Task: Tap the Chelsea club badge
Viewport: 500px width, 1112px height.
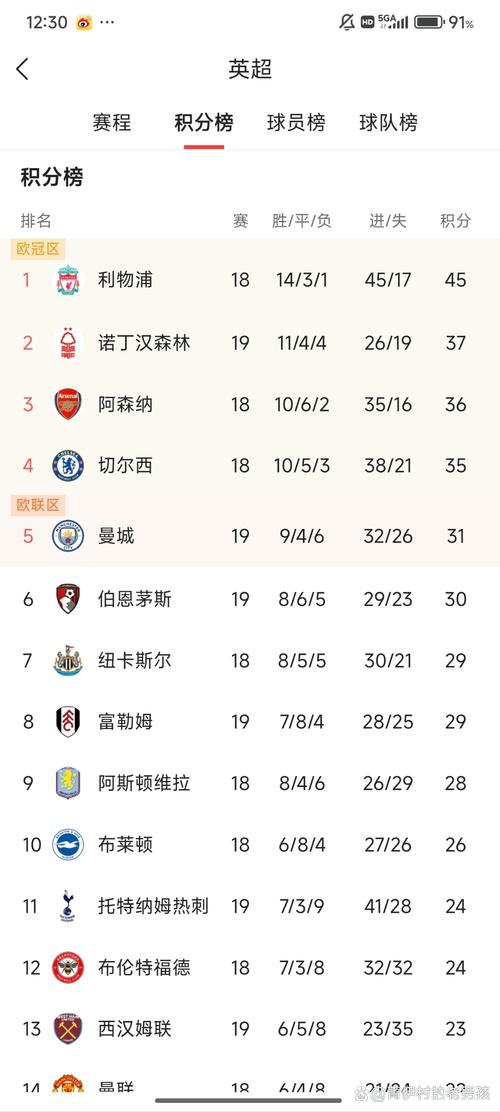Action: (x=68, y=466)
